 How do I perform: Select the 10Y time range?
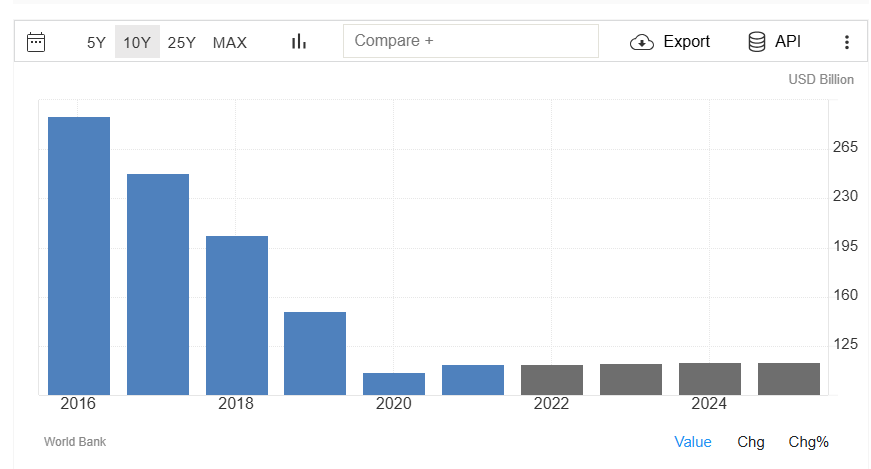137,42
